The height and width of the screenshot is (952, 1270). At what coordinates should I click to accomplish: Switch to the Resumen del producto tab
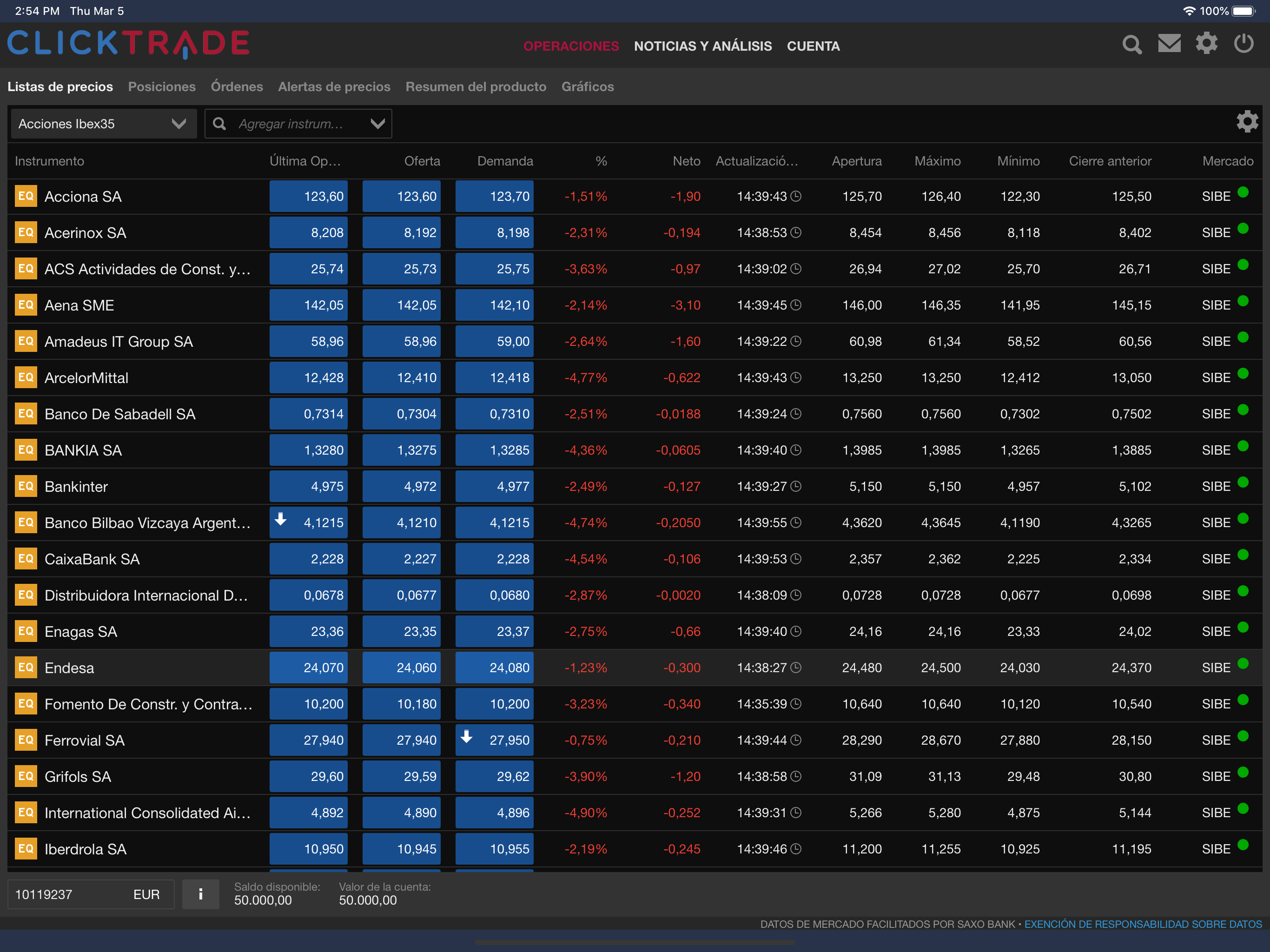click(x=476, y=87)
